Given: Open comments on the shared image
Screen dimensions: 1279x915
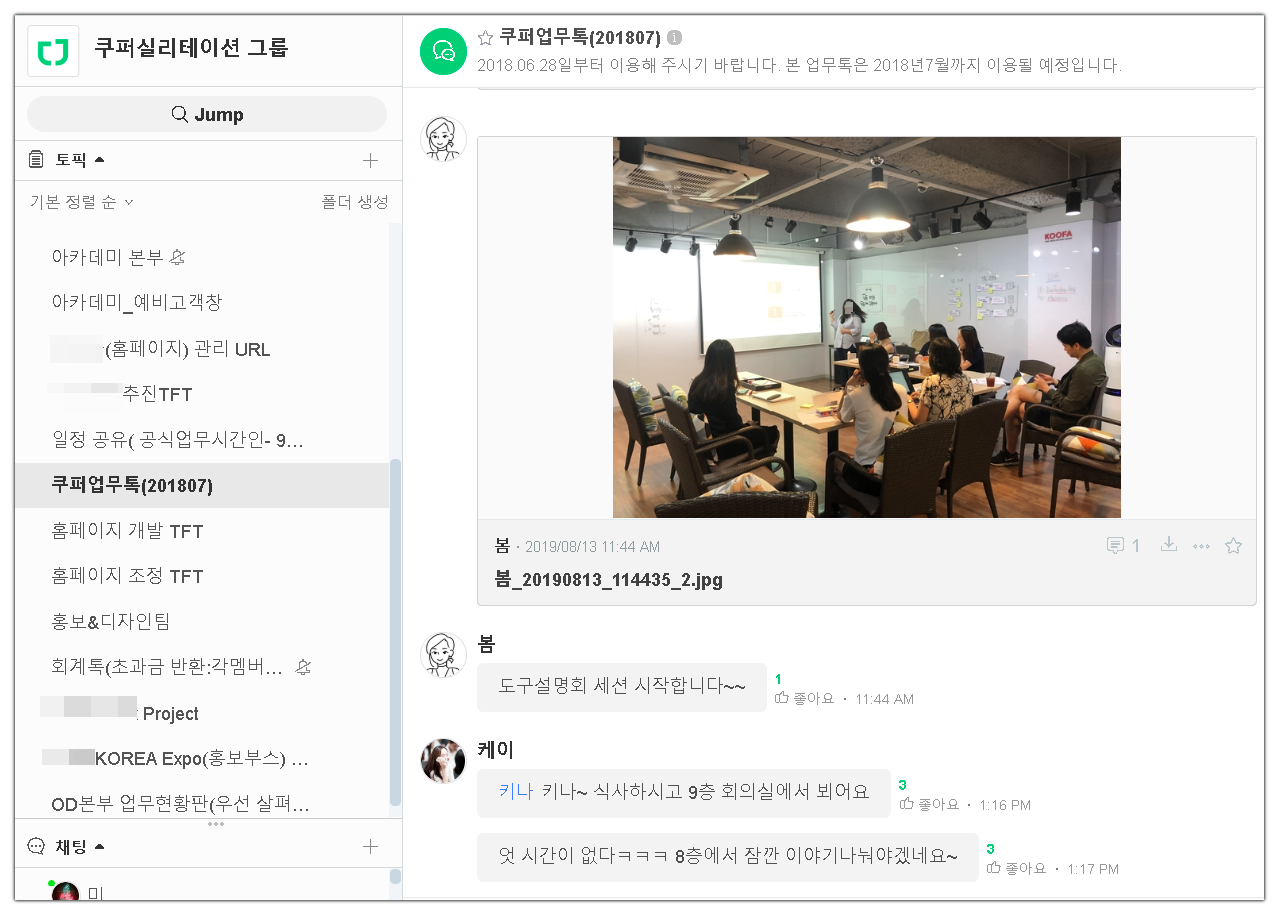Looking at the screenshot, I should (x=1123, y=546).
